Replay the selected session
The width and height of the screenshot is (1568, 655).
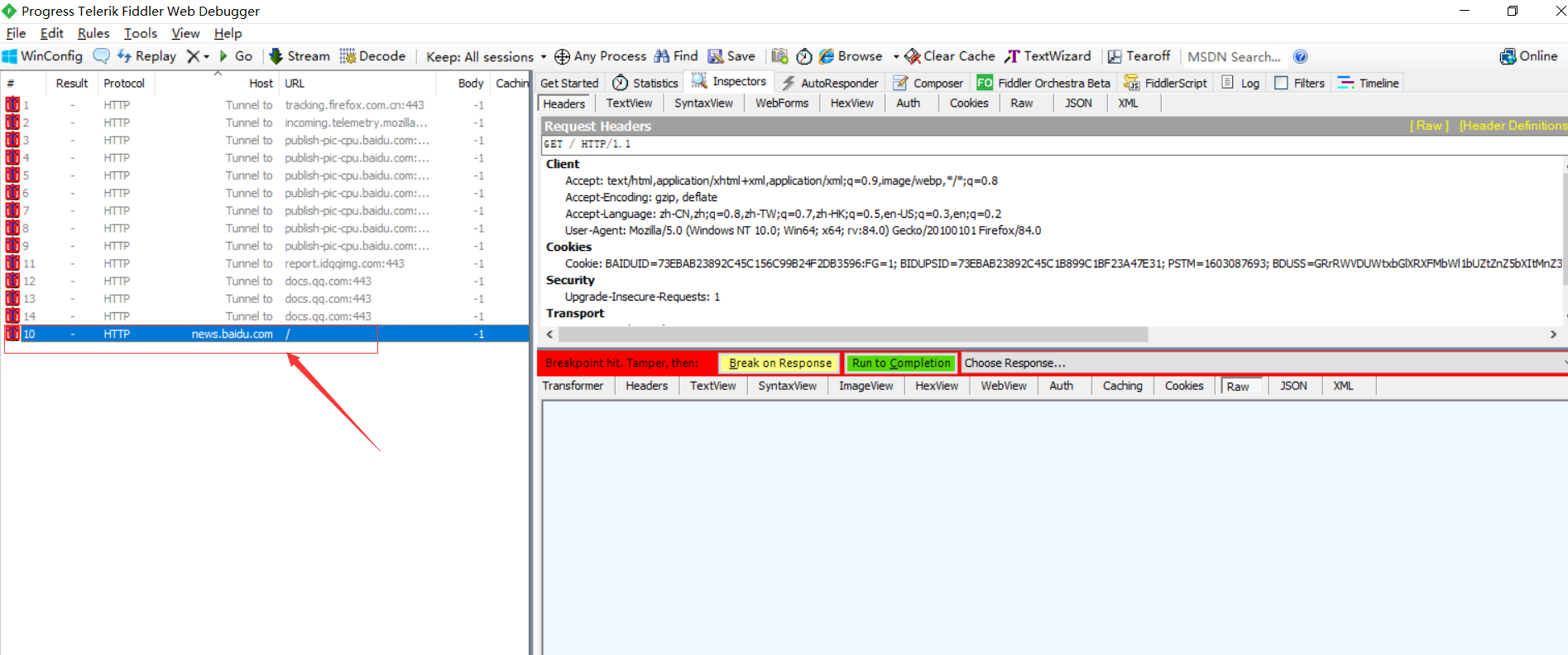(146, 56)
